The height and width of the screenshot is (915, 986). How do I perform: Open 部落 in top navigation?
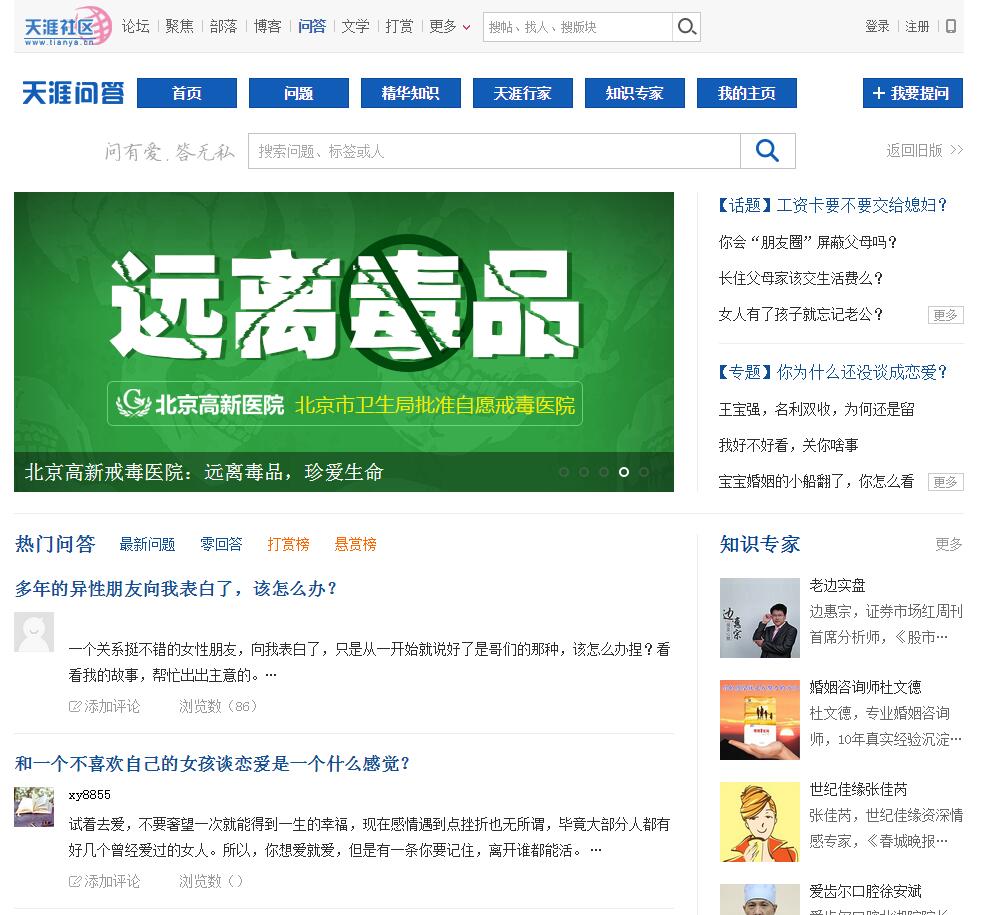[224, 26]
